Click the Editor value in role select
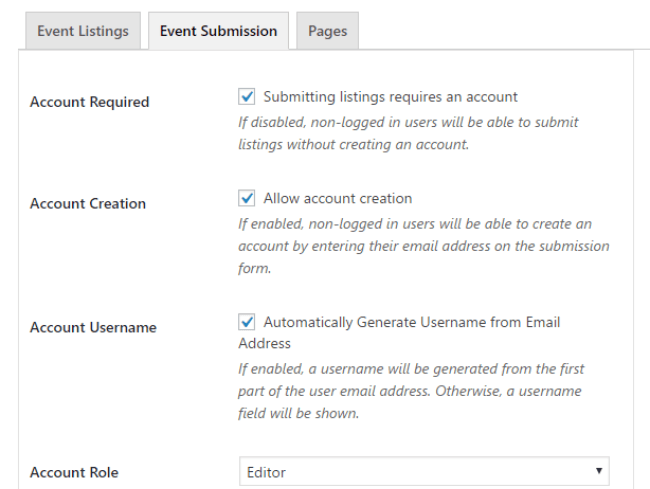Screen dimensions: 650x489 coord(266,472)
